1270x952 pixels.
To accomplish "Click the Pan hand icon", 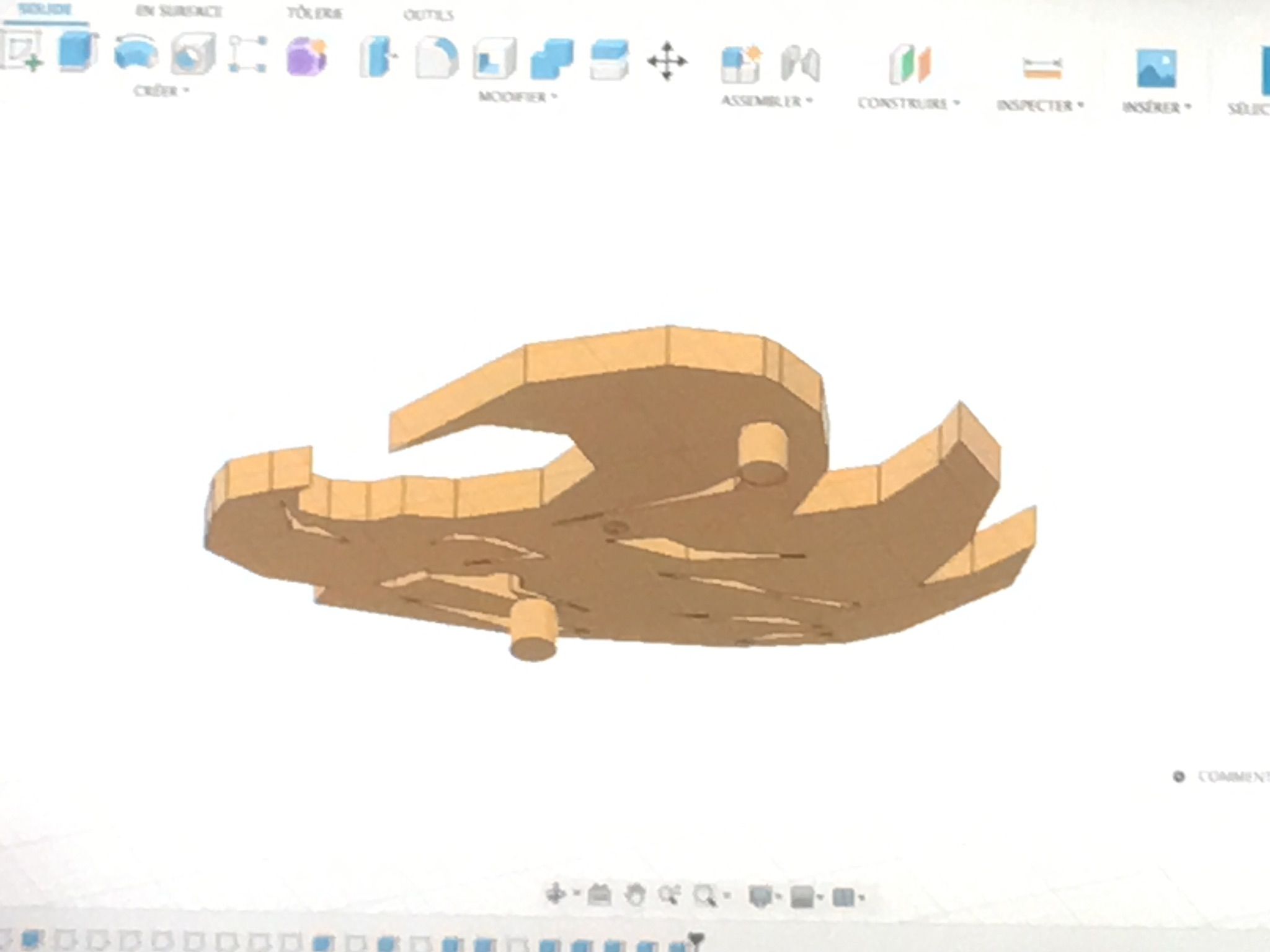I will (x=634, y=894).
